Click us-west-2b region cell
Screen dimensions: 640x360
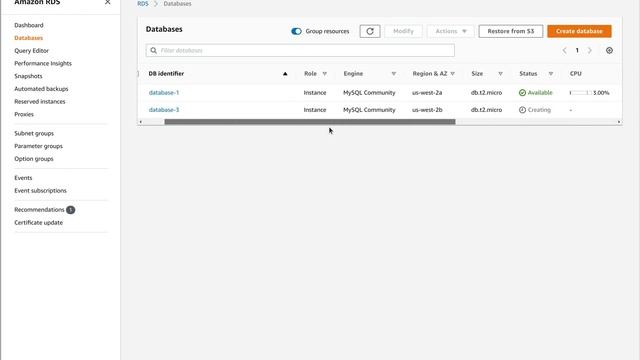pos(427,110)
